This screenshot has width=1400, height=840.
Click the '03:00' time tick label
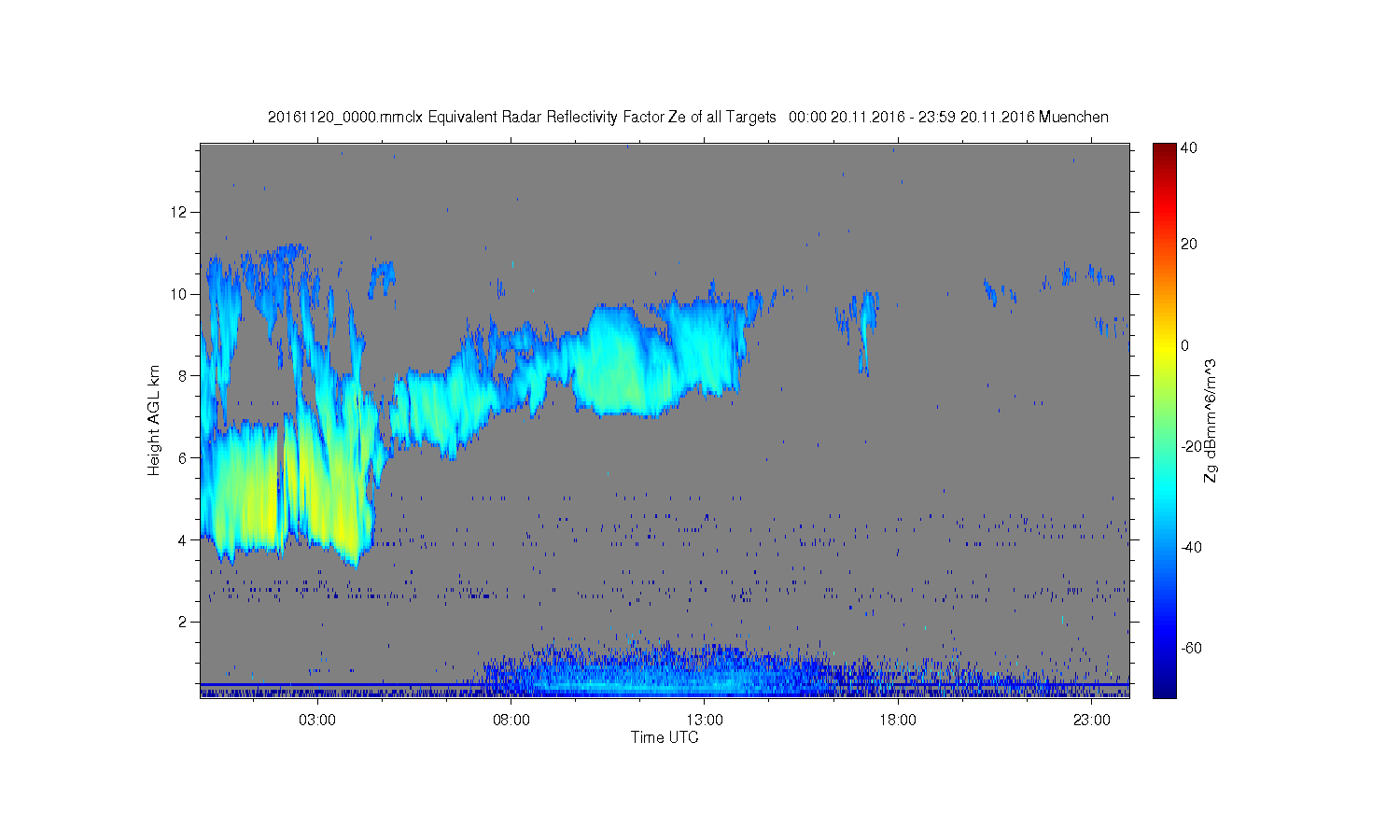point(317,721)
